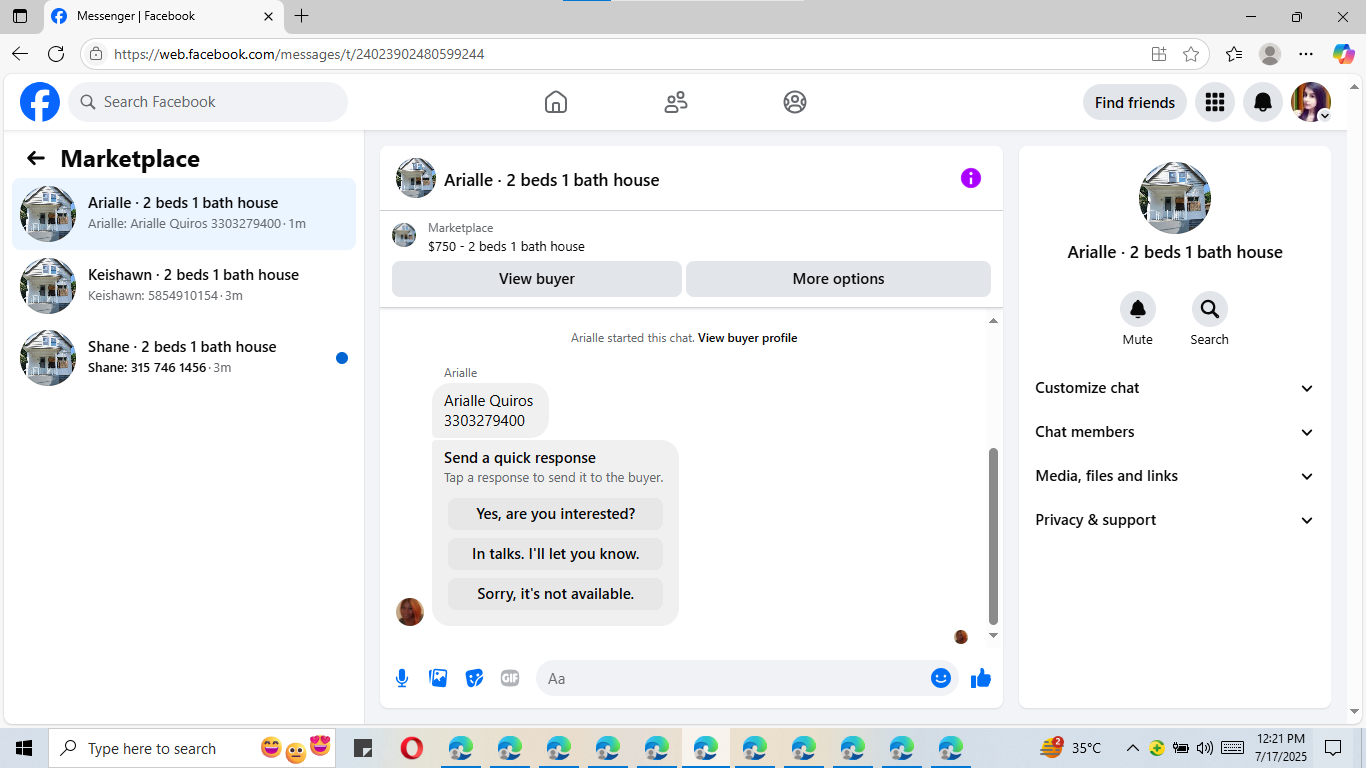Click the browser address bar URL
The width and height of the screenshot is (1366, 768).
click(x=300, y=54)
